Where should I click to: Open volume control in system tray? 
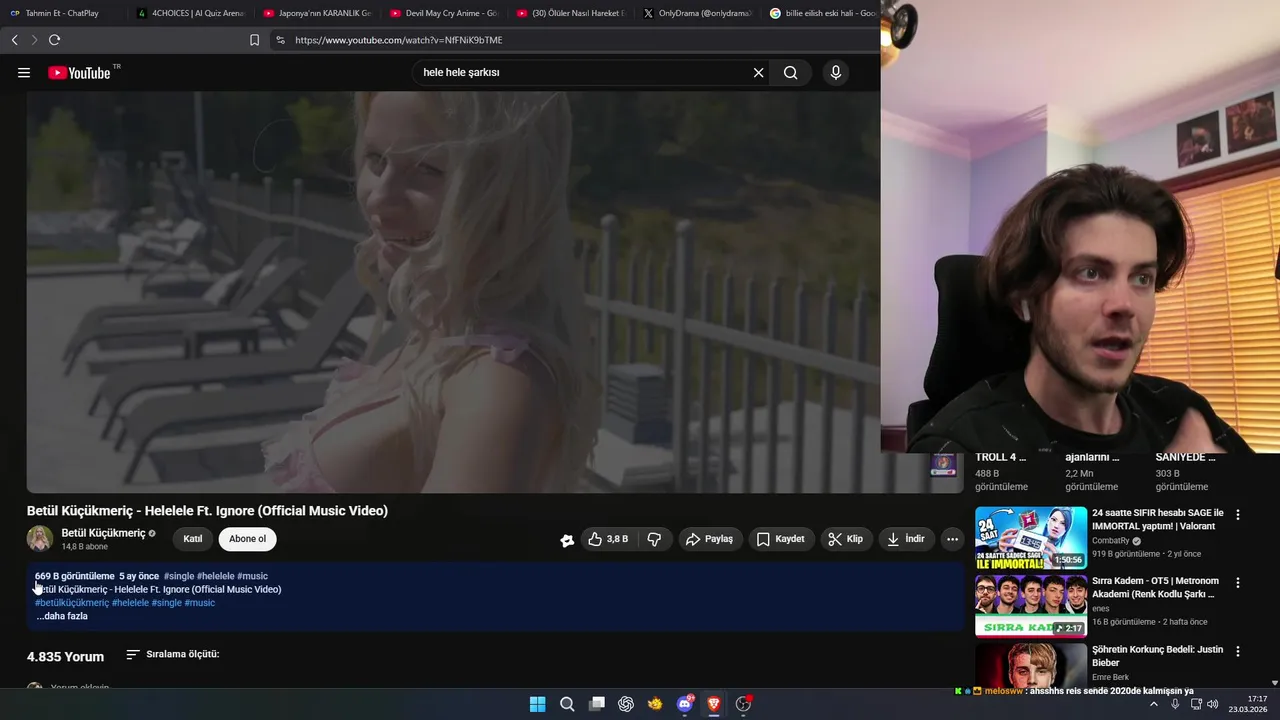pyautogui.click(x=1213, y=704)
